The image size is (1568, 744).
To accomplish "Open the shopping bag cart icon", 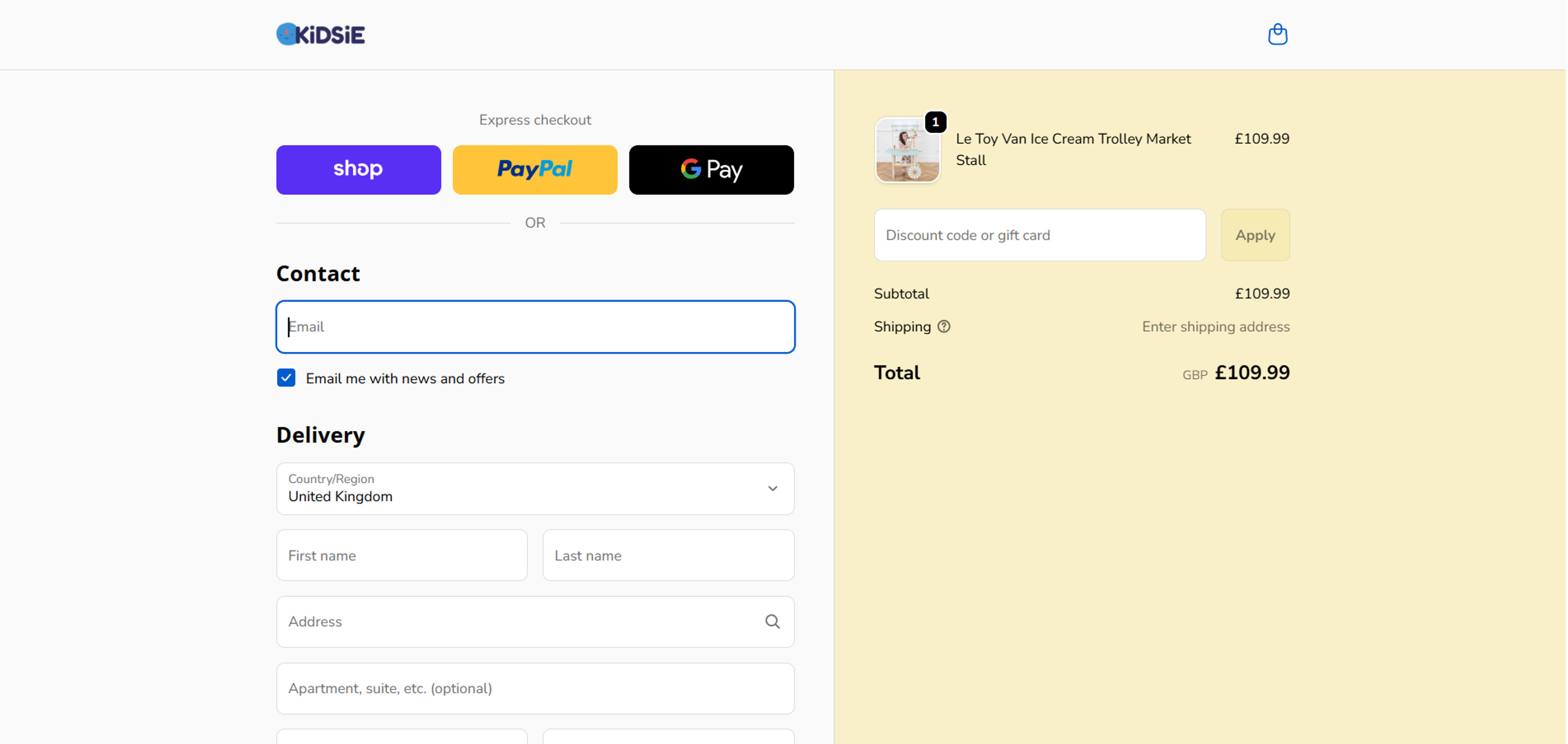I will tap(1278, 34).
